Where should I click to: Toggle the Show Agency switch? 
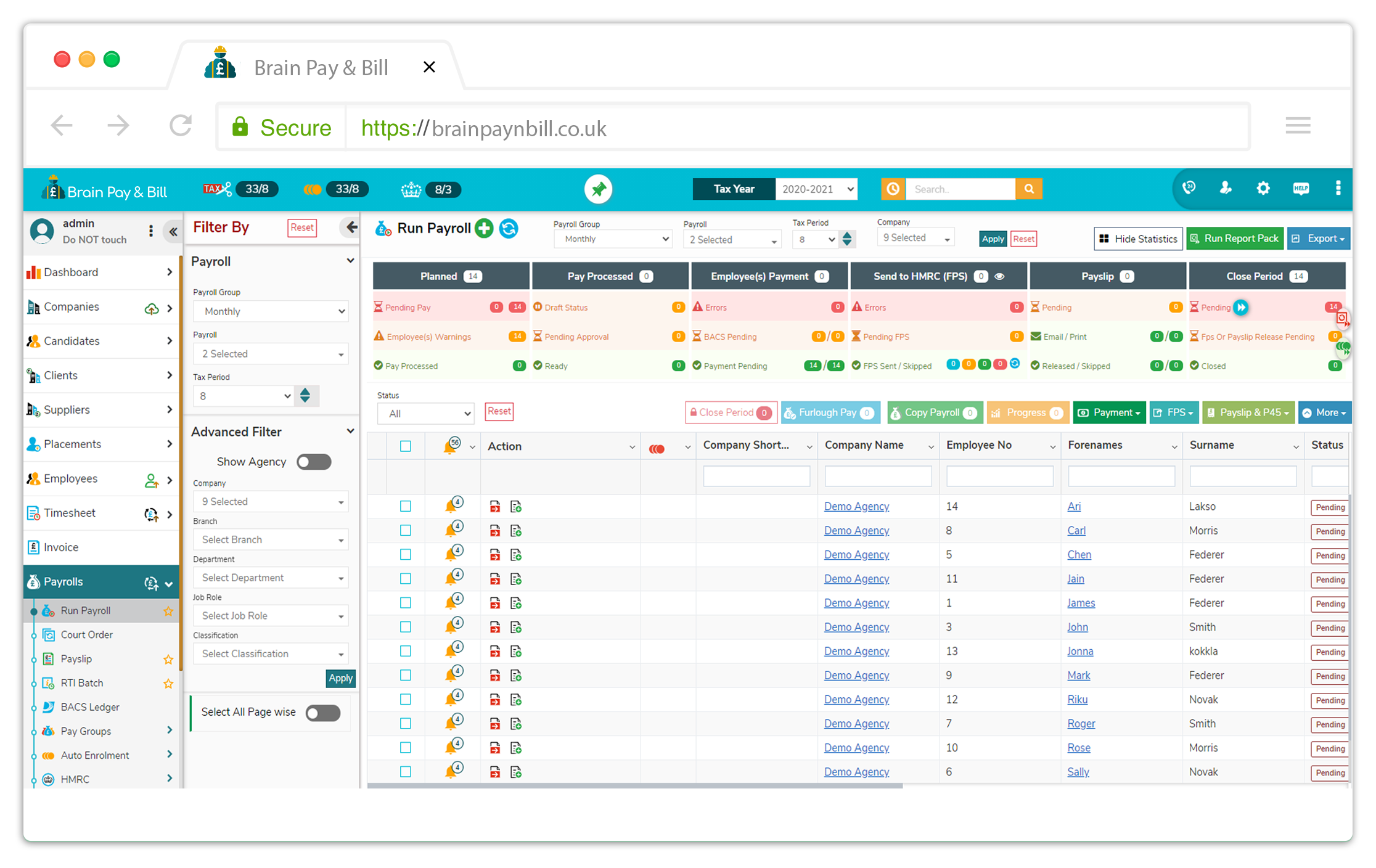click(x=314, y=462)
